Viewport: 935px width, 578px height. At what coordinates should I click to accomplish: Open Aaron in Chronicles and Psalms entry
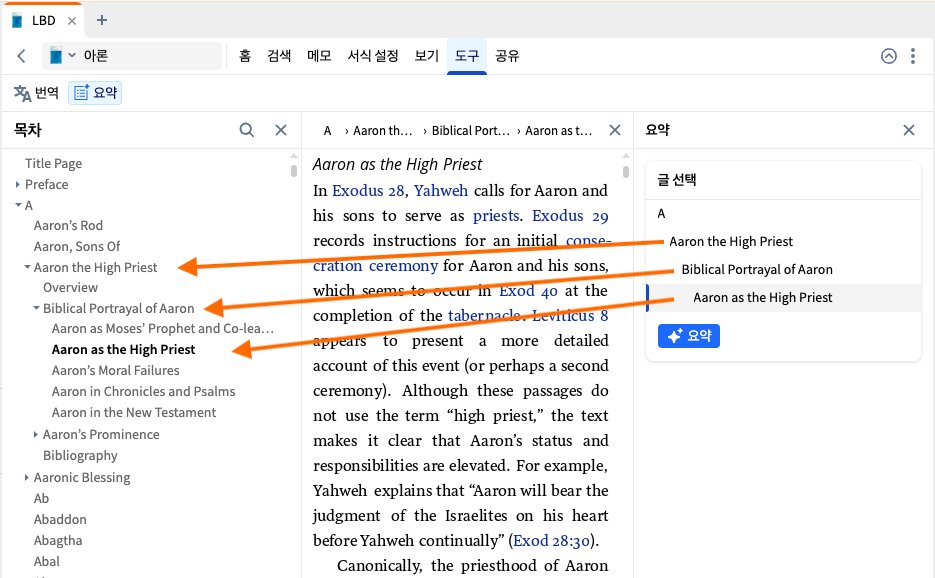144,391
